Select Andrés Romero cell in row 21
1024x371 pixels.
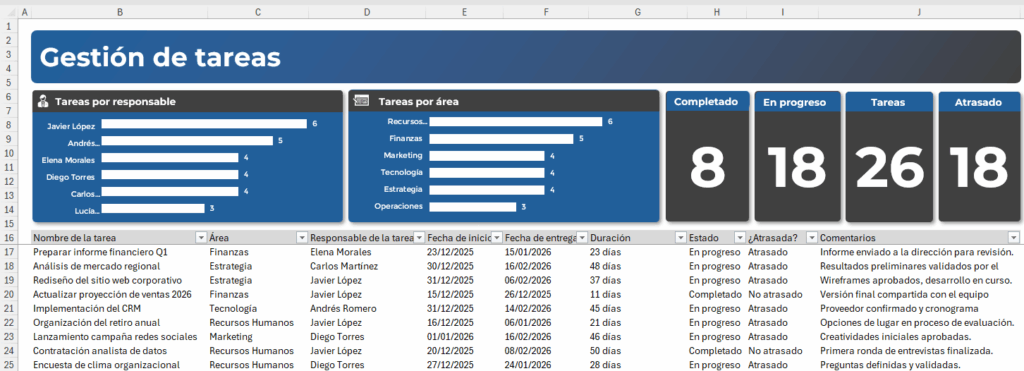click(367, 308)
